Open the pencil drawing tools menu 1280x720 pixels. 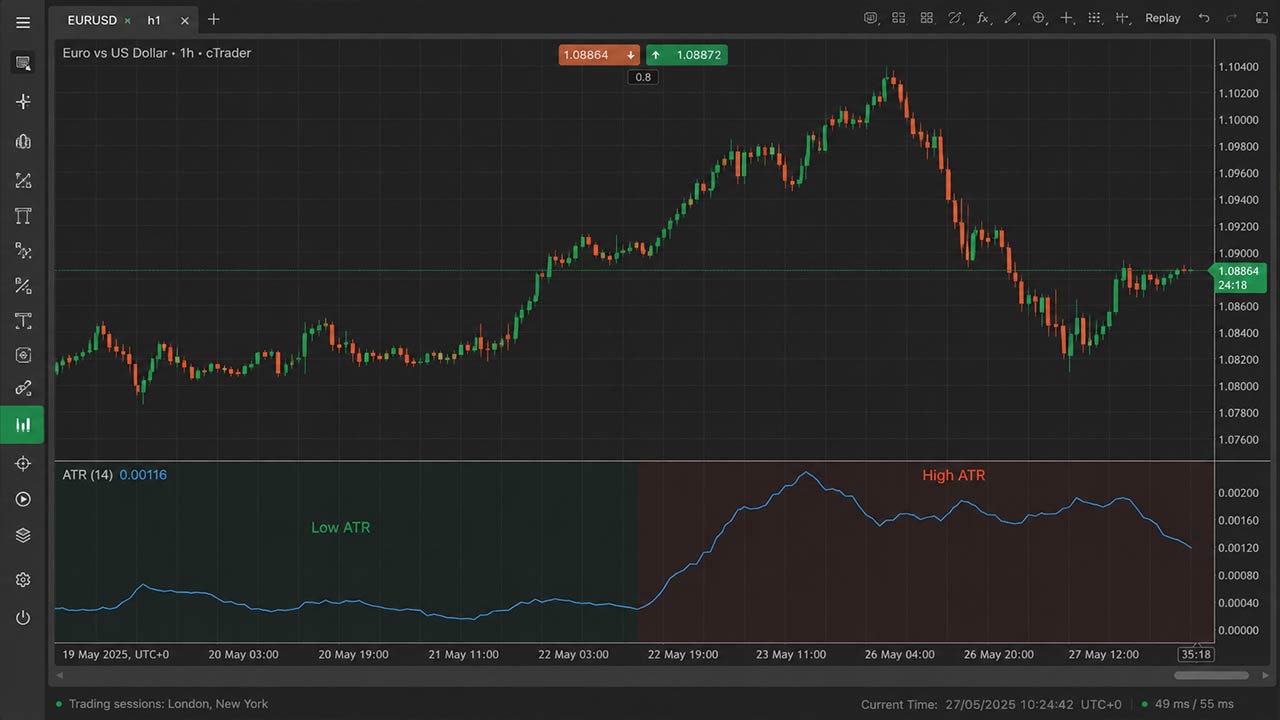coord(1011,18)
